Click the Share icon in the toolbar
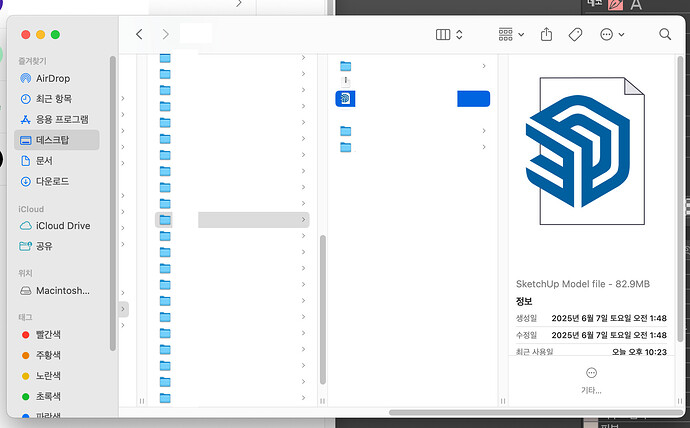Screen dimensions: 690x428 [x=546, y=34]
